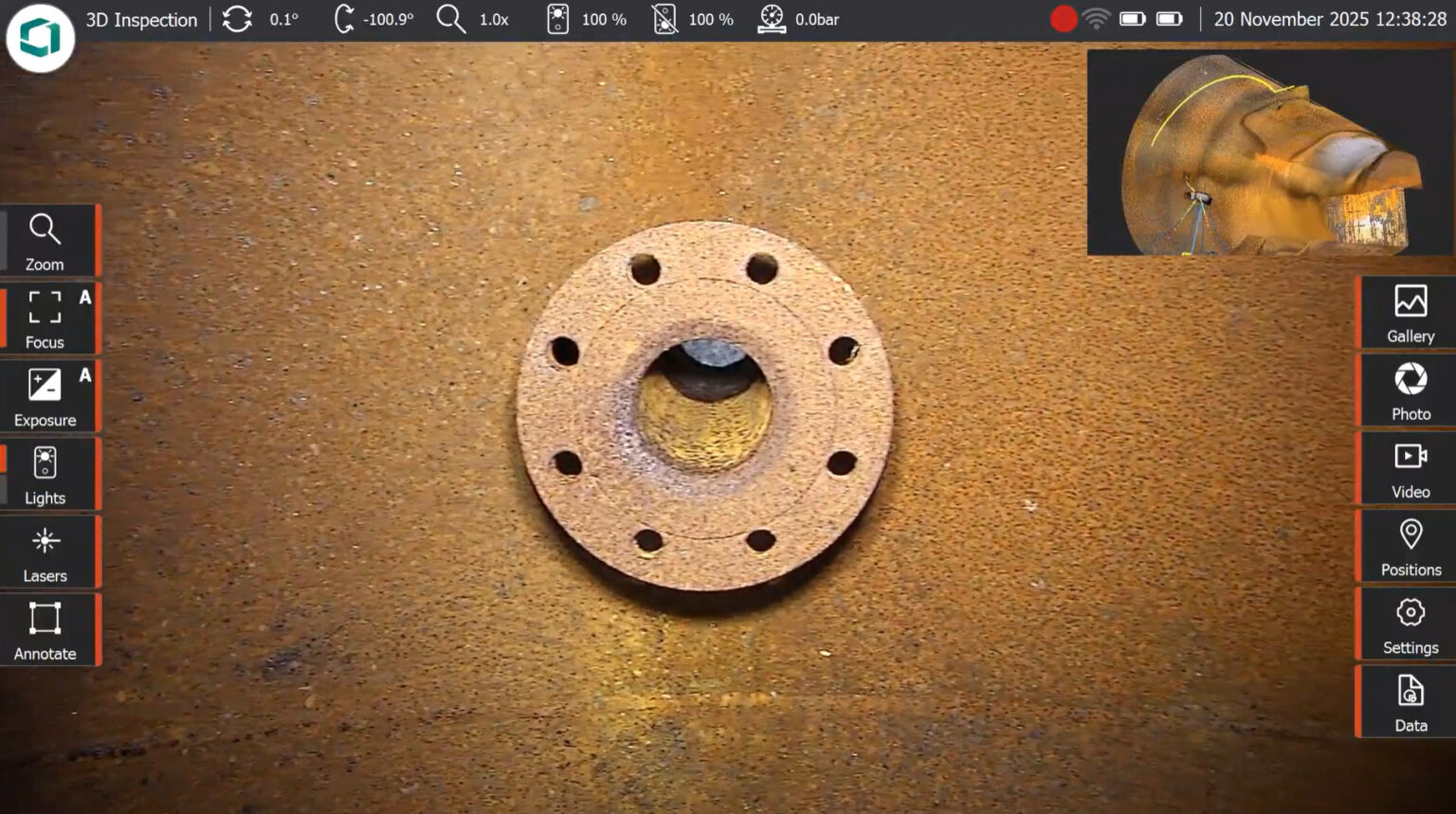The height and width of the screenshot is (814, 1456).
Task: Click the red recording indicator
Action: click(1064, 19)
